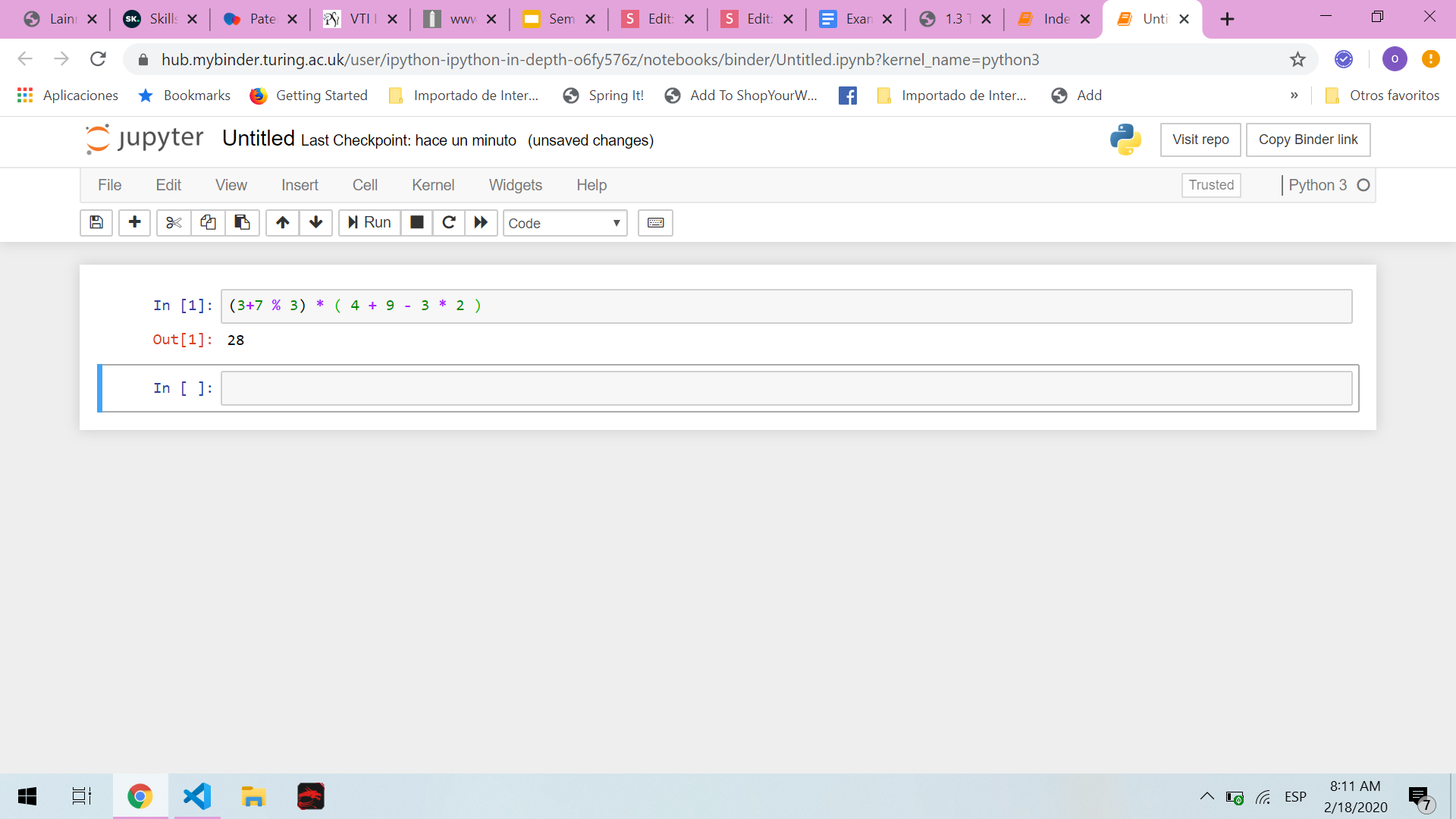Move the selected cell down
Screen dimensions: 1456x819
pyautogui.click(x=315, y=222)
